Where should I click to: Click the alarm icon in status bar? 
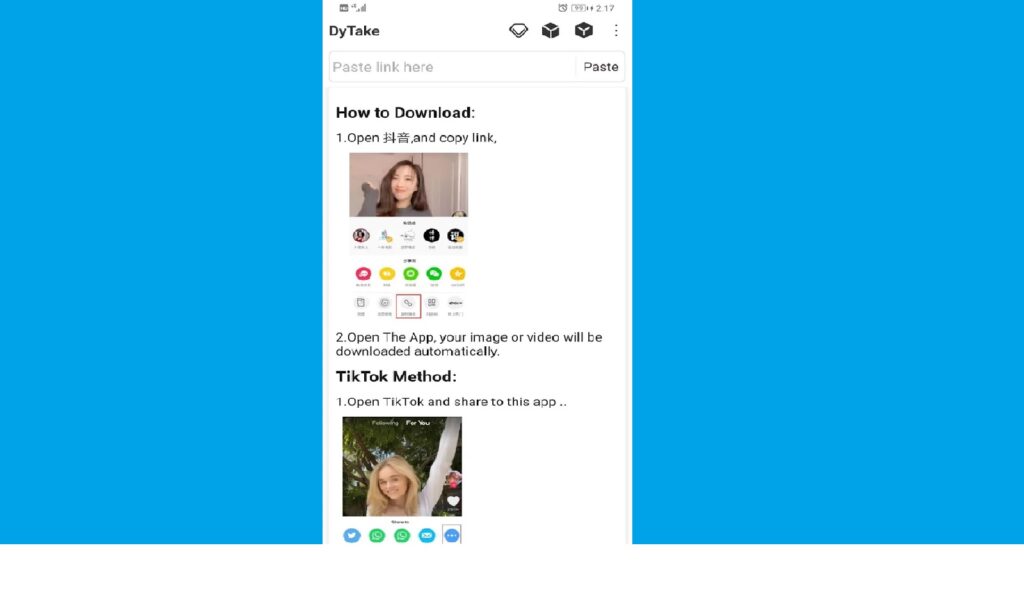563,8
